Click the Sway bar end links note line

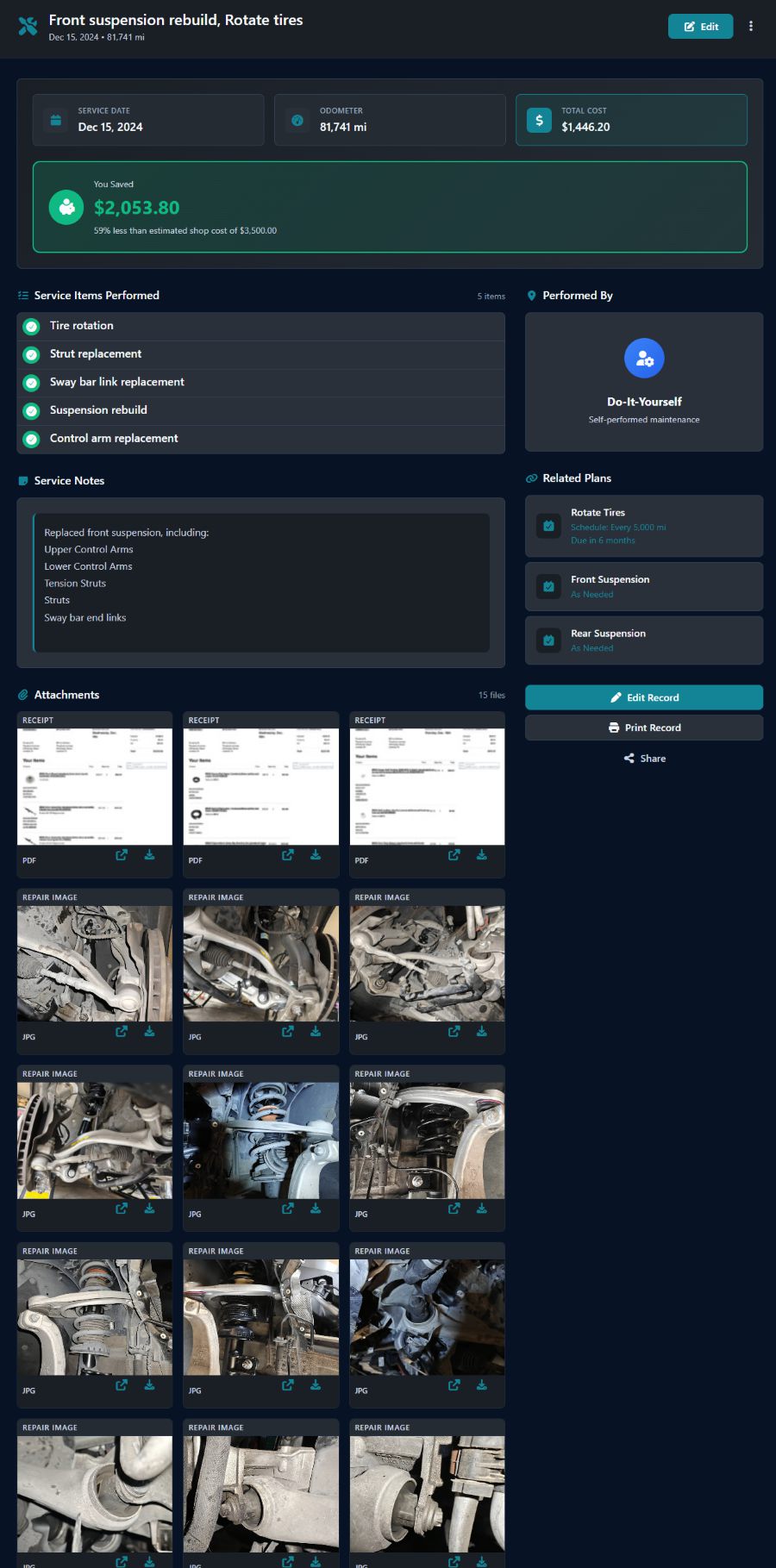click(85, 617)
